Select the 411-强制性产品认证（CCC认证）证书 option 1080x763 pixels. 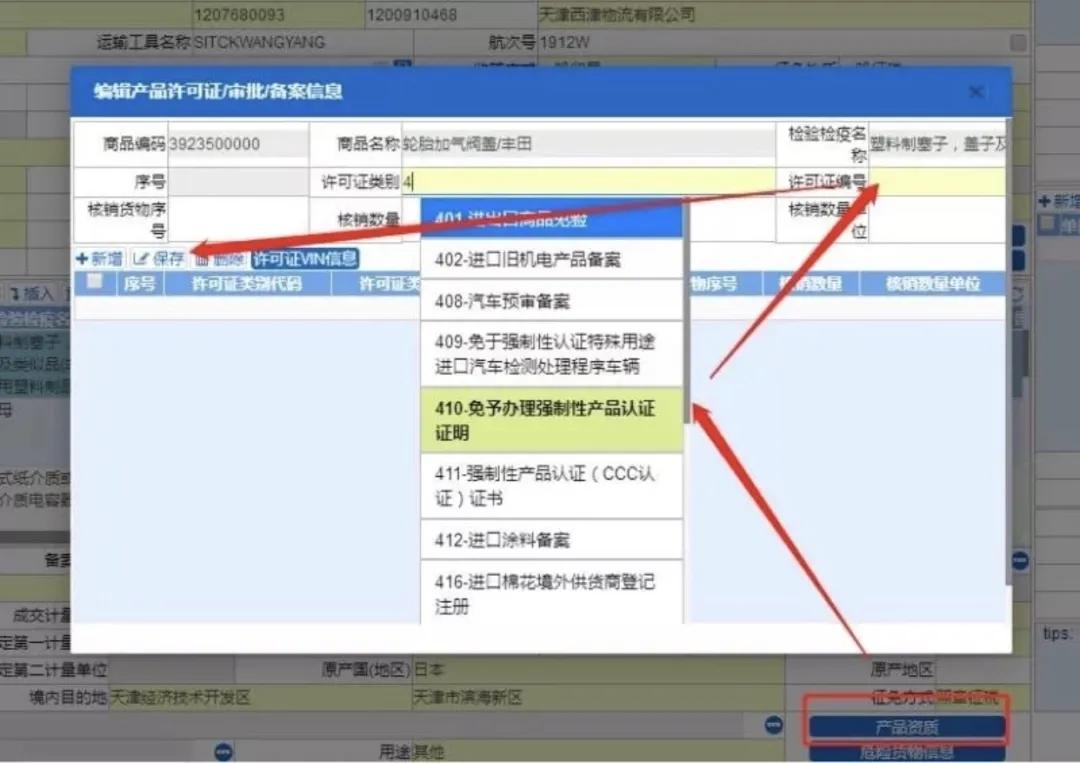point(553,486)
